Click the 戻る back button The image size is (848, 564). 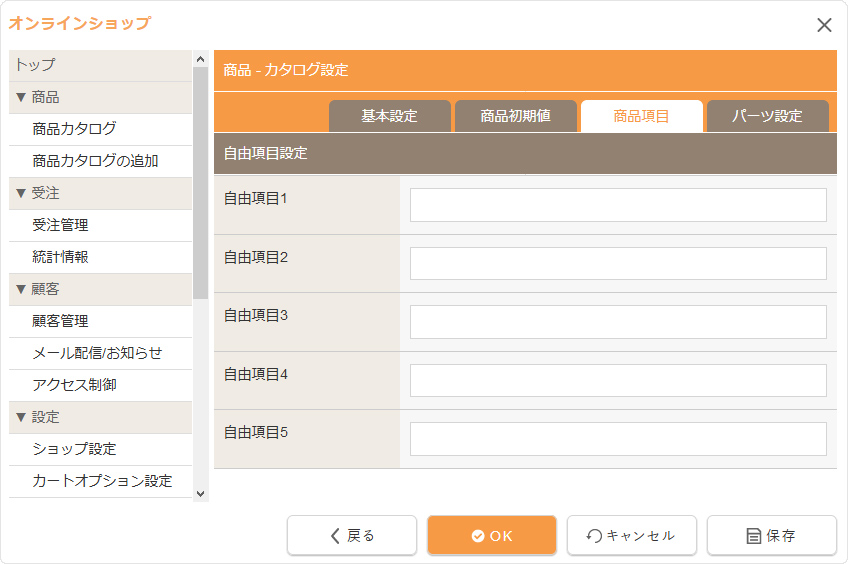[x=352, y=535]
